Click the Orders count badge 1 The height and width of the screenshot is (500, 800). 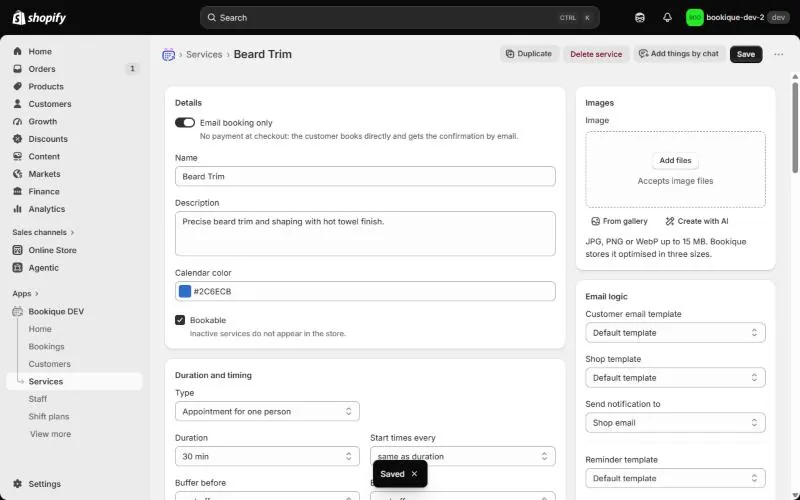coord(132,68)
